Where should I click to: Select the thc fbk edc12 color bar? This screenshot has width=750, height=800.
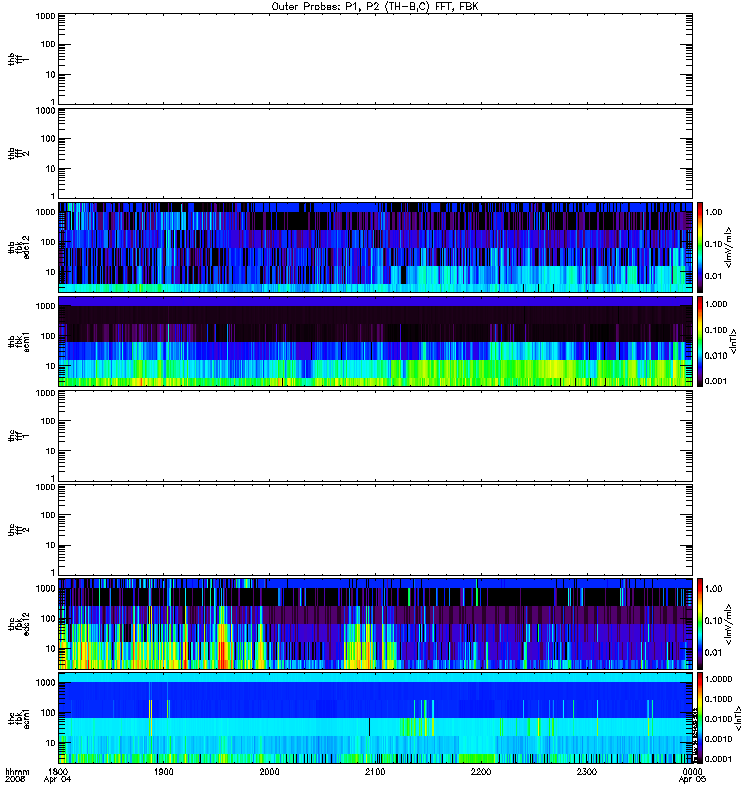tap(700, 624)
